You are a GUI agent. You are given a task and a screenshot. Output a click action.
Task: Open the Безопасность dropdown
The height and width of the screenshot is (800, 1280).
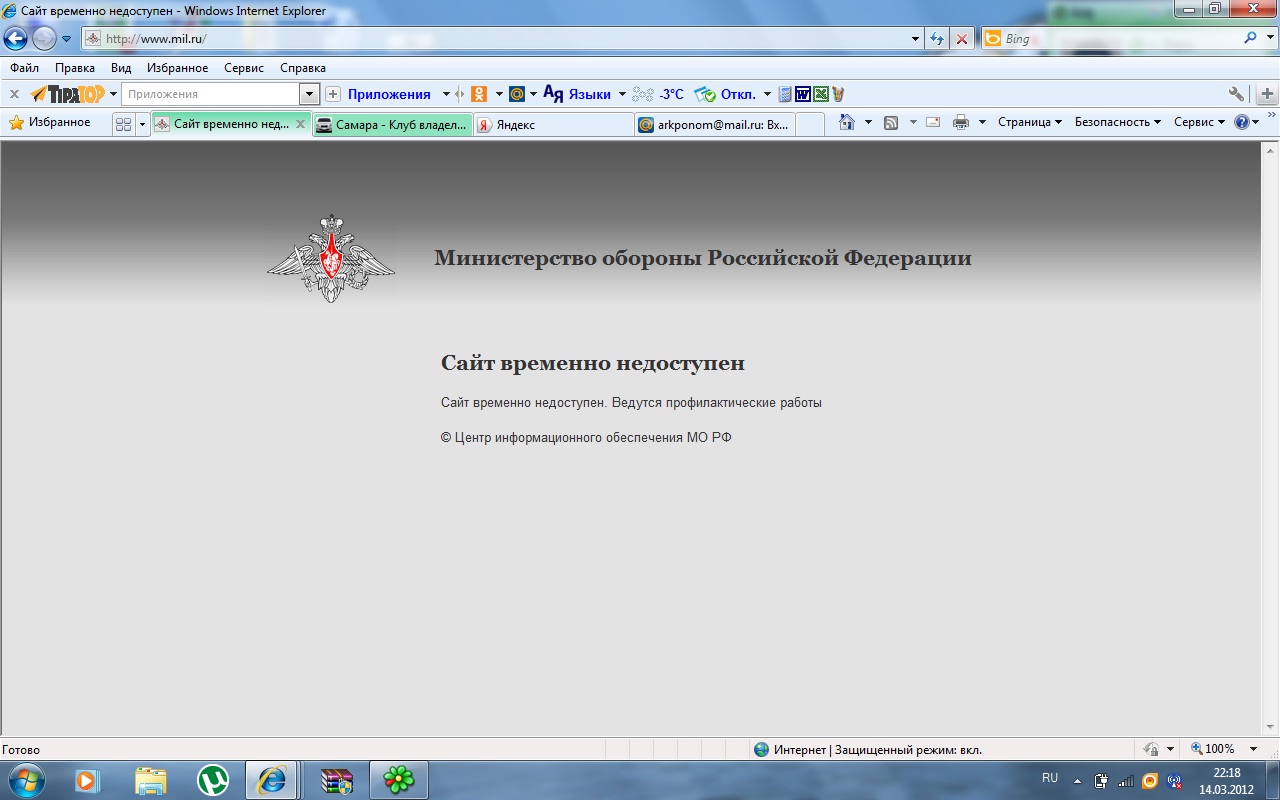[1118, 122]
